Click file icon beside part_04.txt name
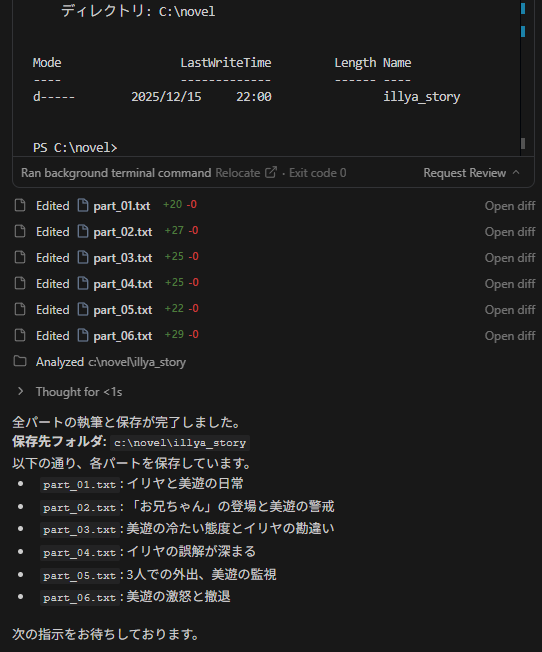 coord(83,283)
